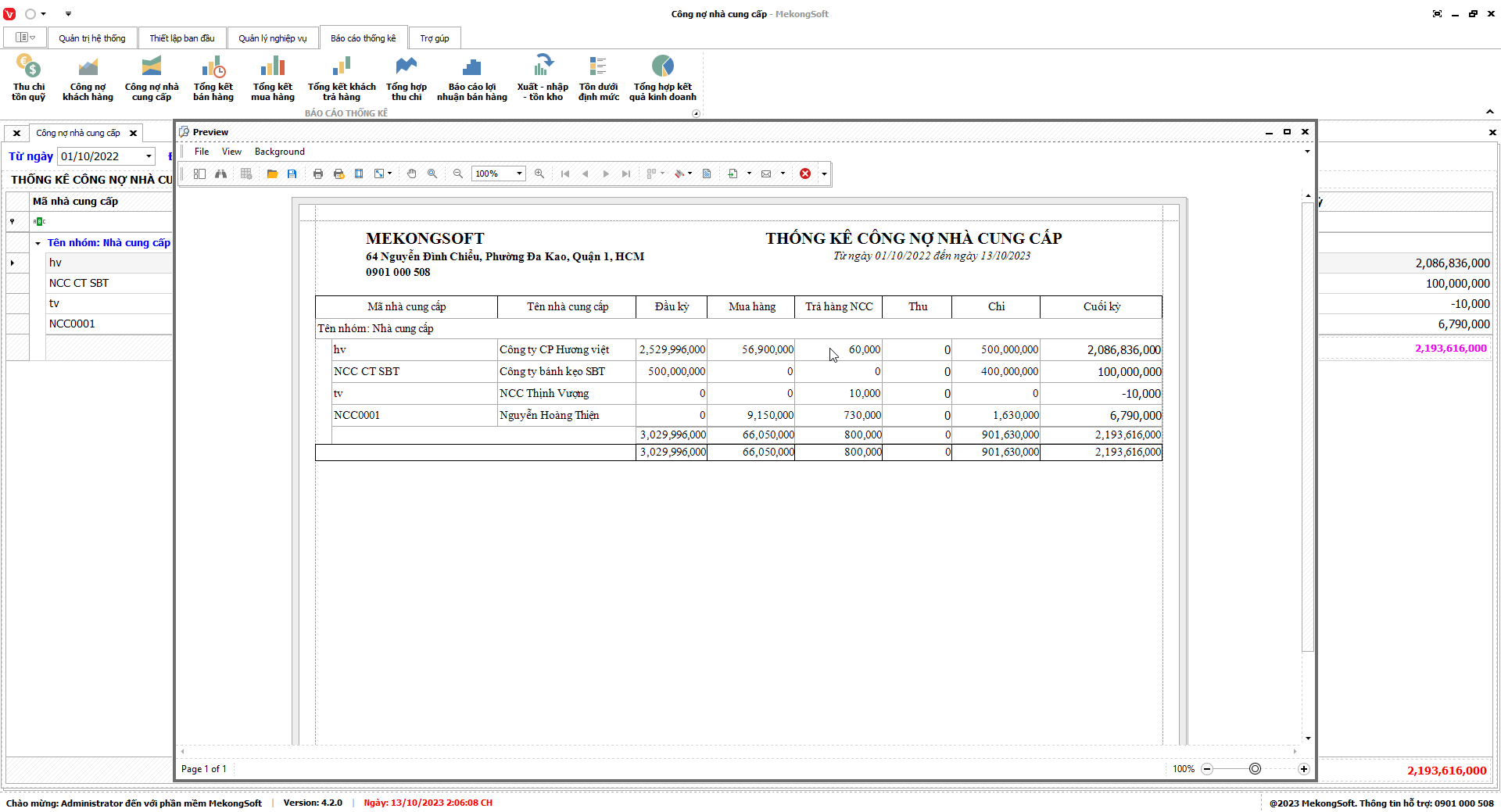This screenshot has height=812, width=1501.
Task: Switch to the Quản lý nghiệp vụ tab
Action: click(272, 38)
